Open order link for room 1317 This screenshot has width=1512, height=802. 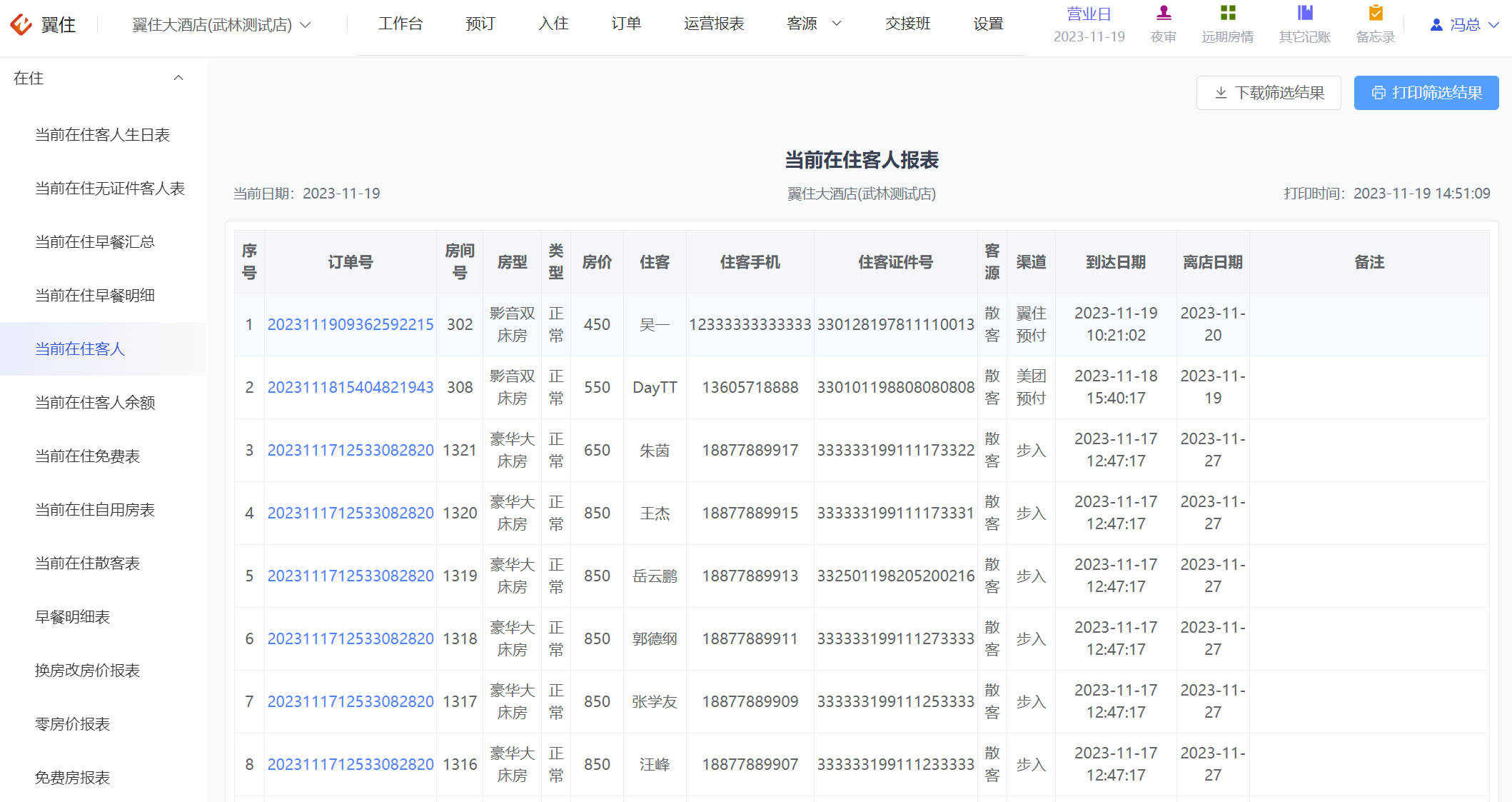[351, 702]
